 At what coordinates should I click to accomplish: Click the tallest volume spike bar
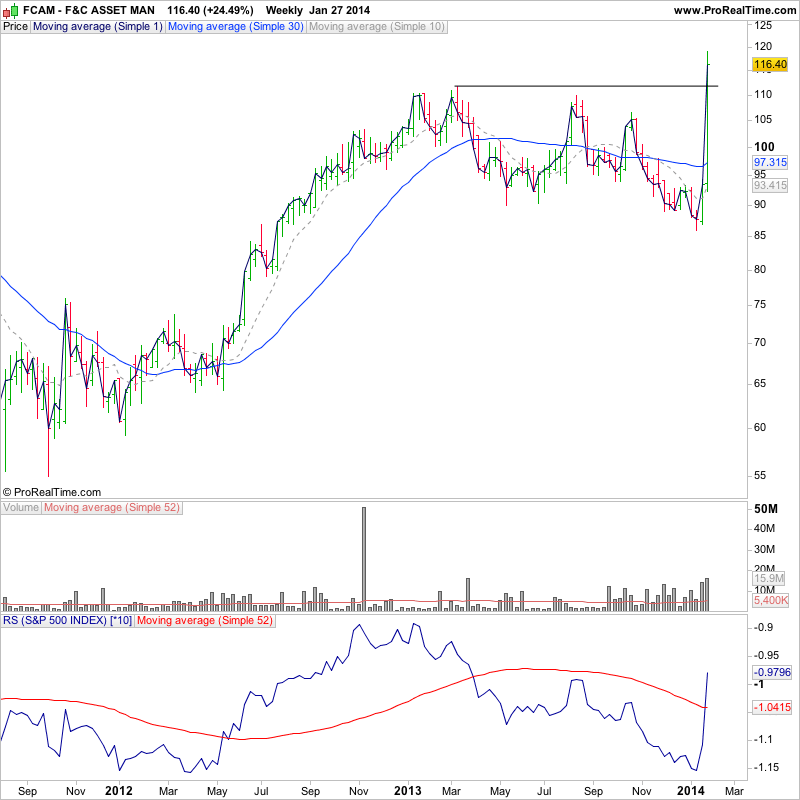coord(364,559)
